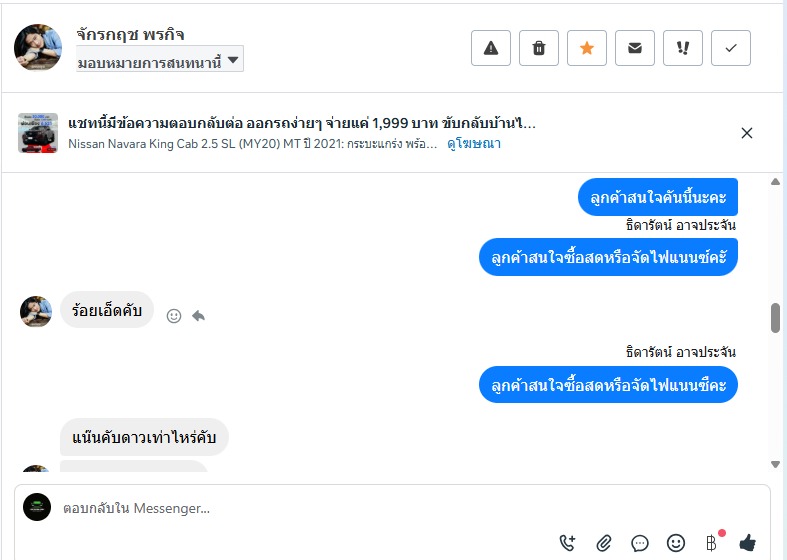Open the 'ดูโฆษณา' ad link
This screenshot has width=787, height=560.
click(474, 144)
